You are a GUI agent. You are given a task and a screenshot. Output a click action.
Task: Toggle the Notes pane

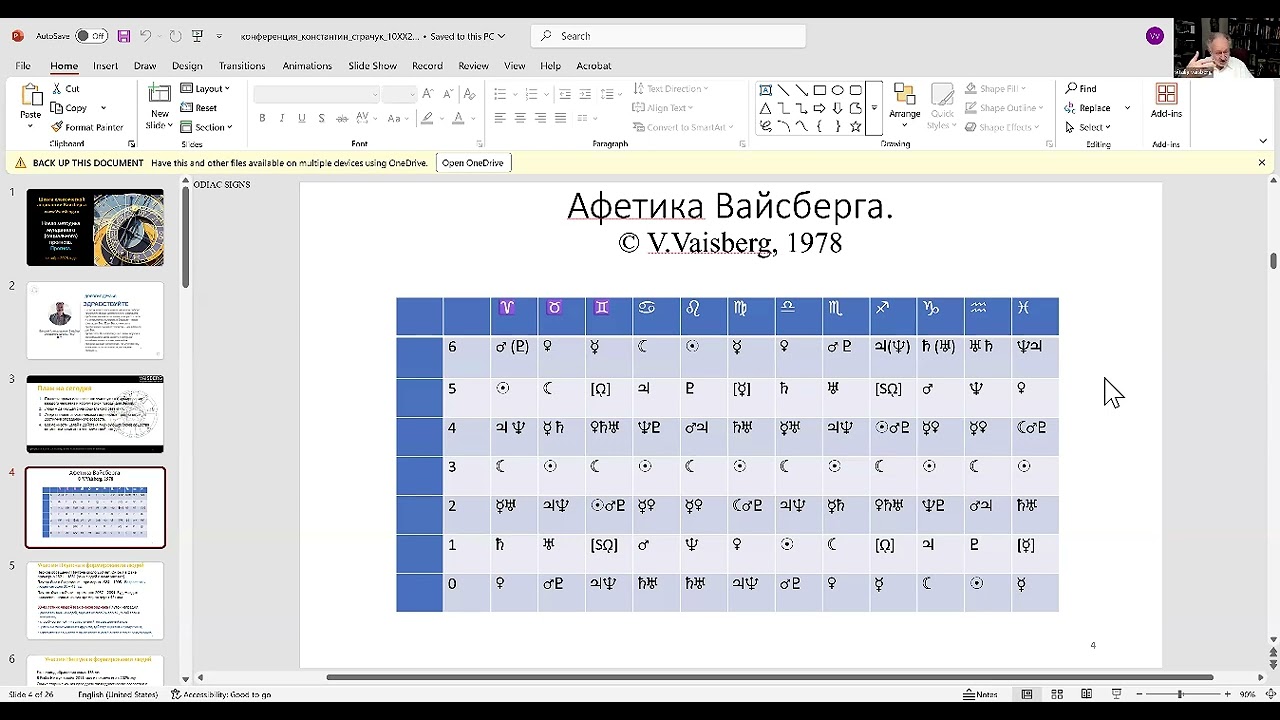click(x=980, y=694)
